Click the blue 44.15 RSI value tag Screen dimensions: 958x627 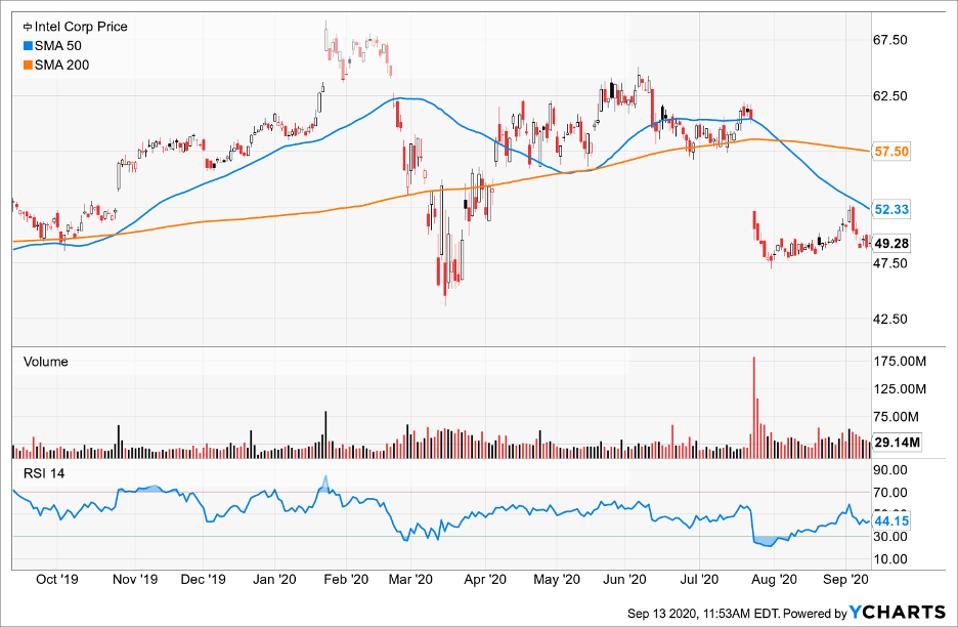coord(890,521)
